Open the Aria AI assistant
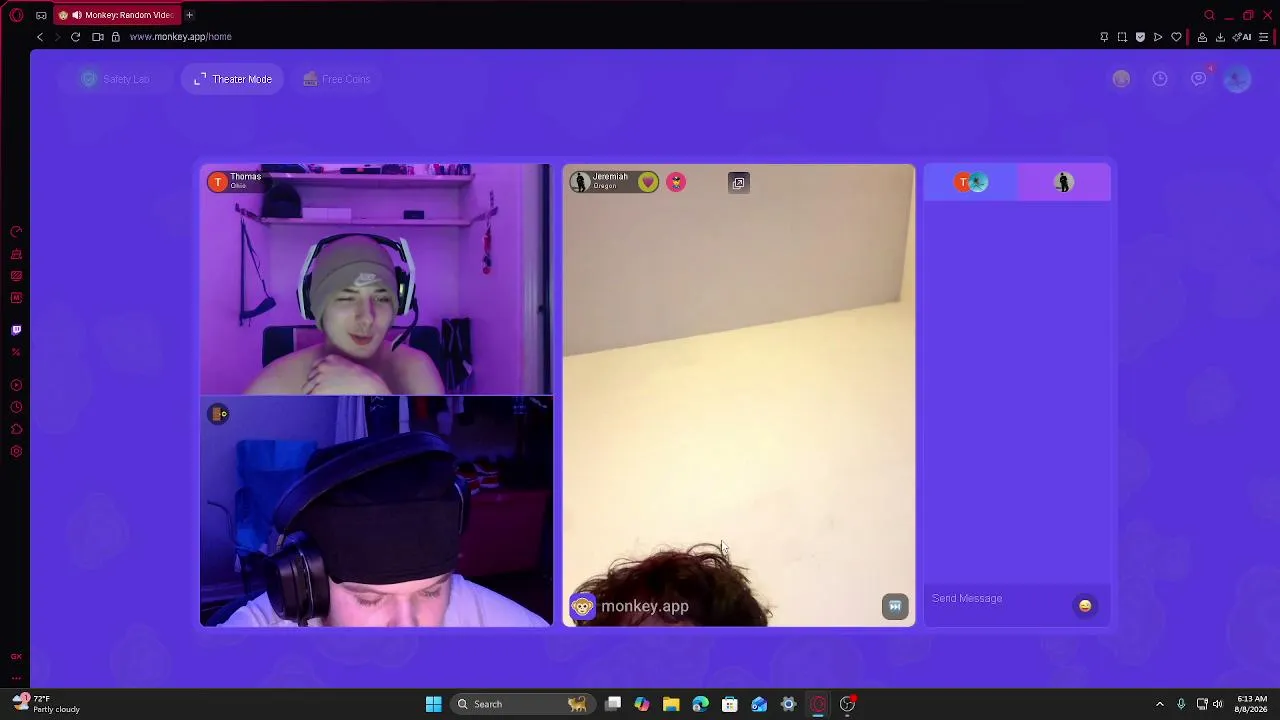 click(x=1243, y=37)
